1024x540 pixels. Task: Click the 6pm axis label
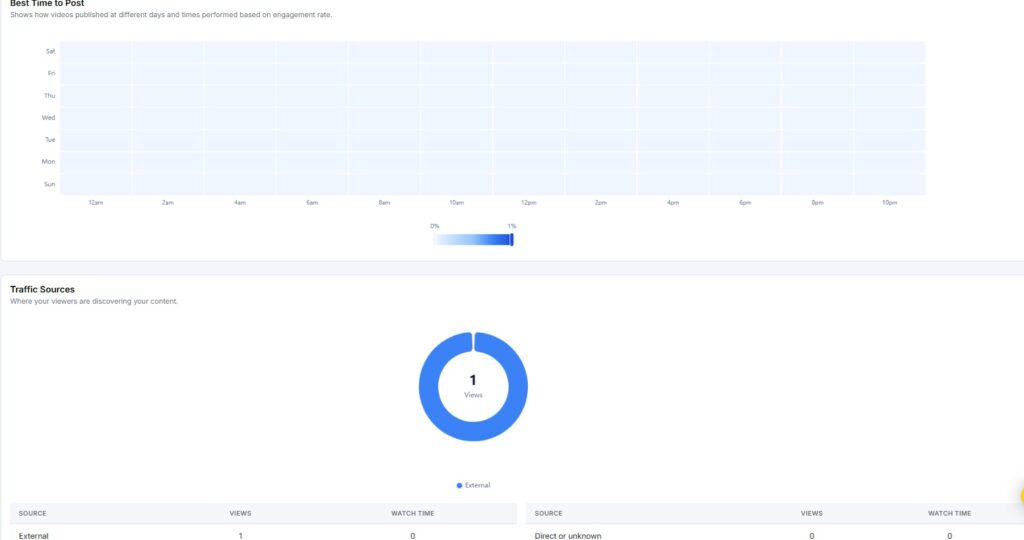pyautogui.click(x=745, y=202)
